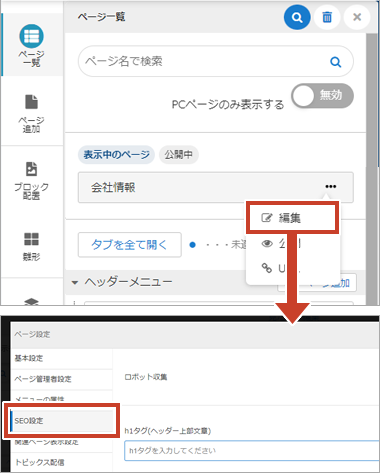
Task: Open ページ管理者設定 in page settings menu
Action: pos(62,379)
